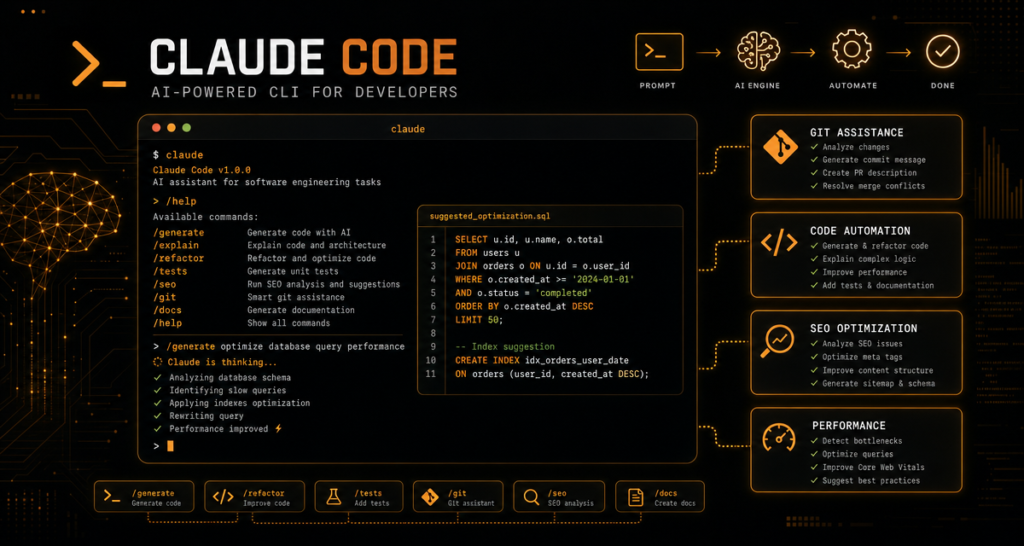Click the spinner beside Claude is thinking

pyautogui.click(x=157, y=362)
